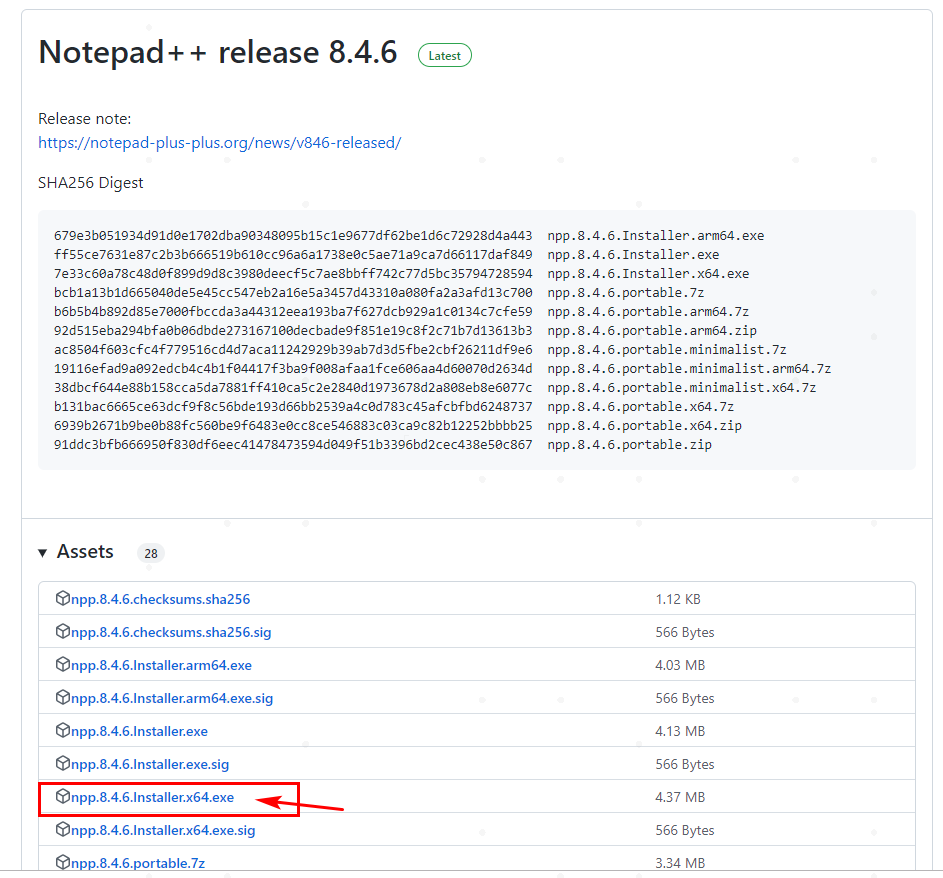
Task: Click the hash starting with 92d515eb
Action: coord(293,331)
